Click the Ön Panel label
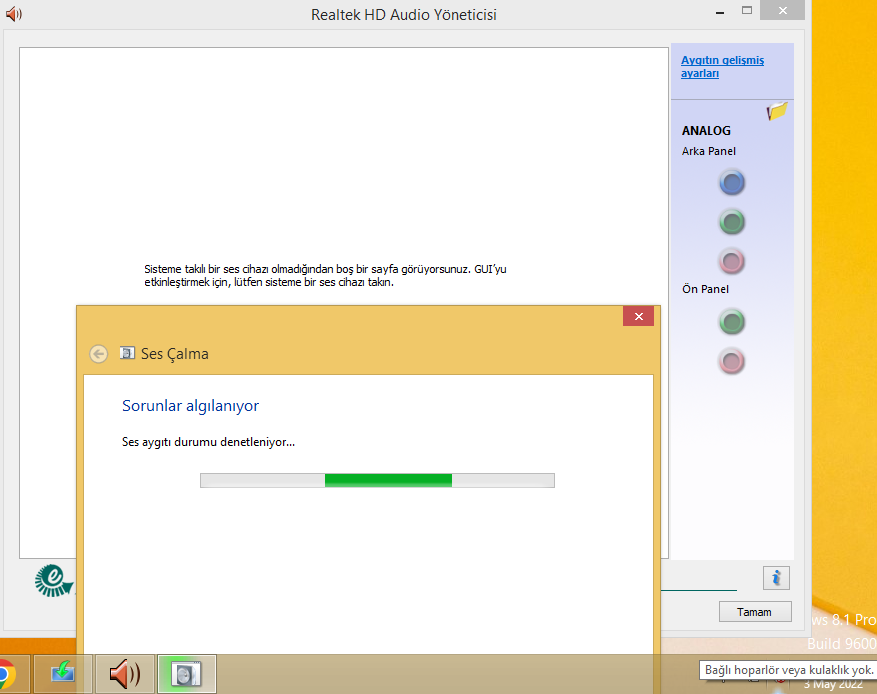 point(705,289)
